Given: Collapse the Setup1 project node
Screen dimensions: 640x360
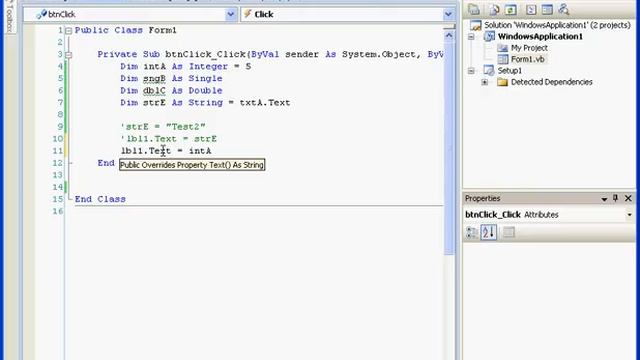Looking at the screenshot, I should 471,71.
